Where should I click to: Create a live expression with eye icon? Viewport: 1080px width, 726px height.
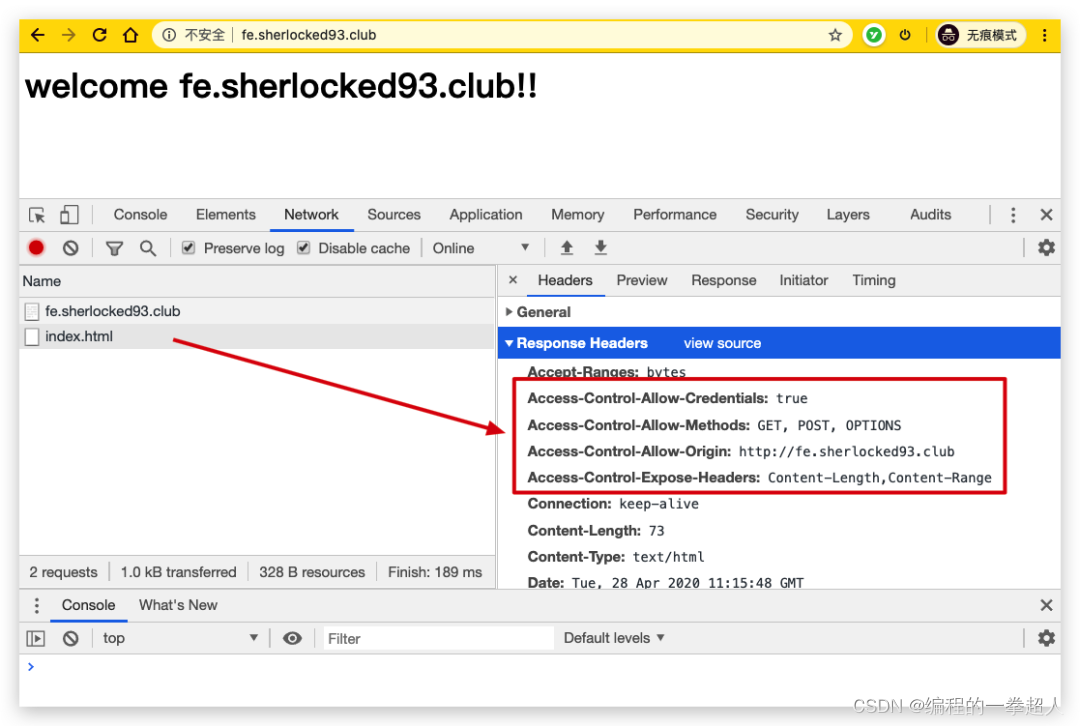292,639
